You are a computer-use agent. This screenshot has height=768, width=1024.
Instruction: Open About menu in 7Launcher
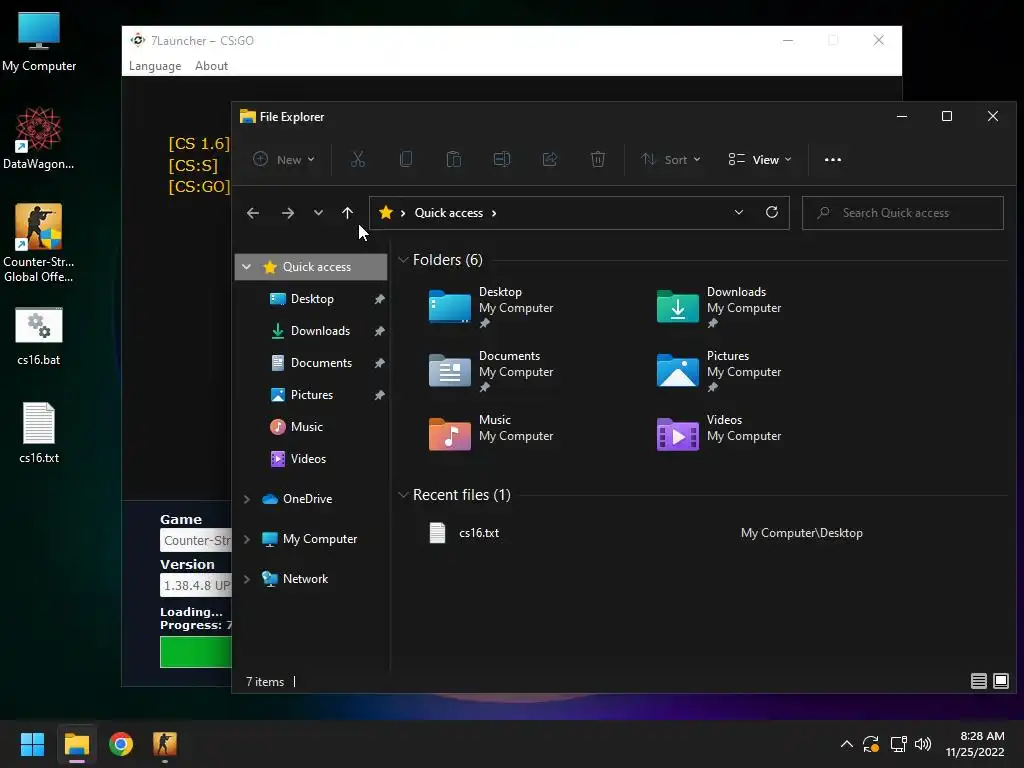pos(211,66)
